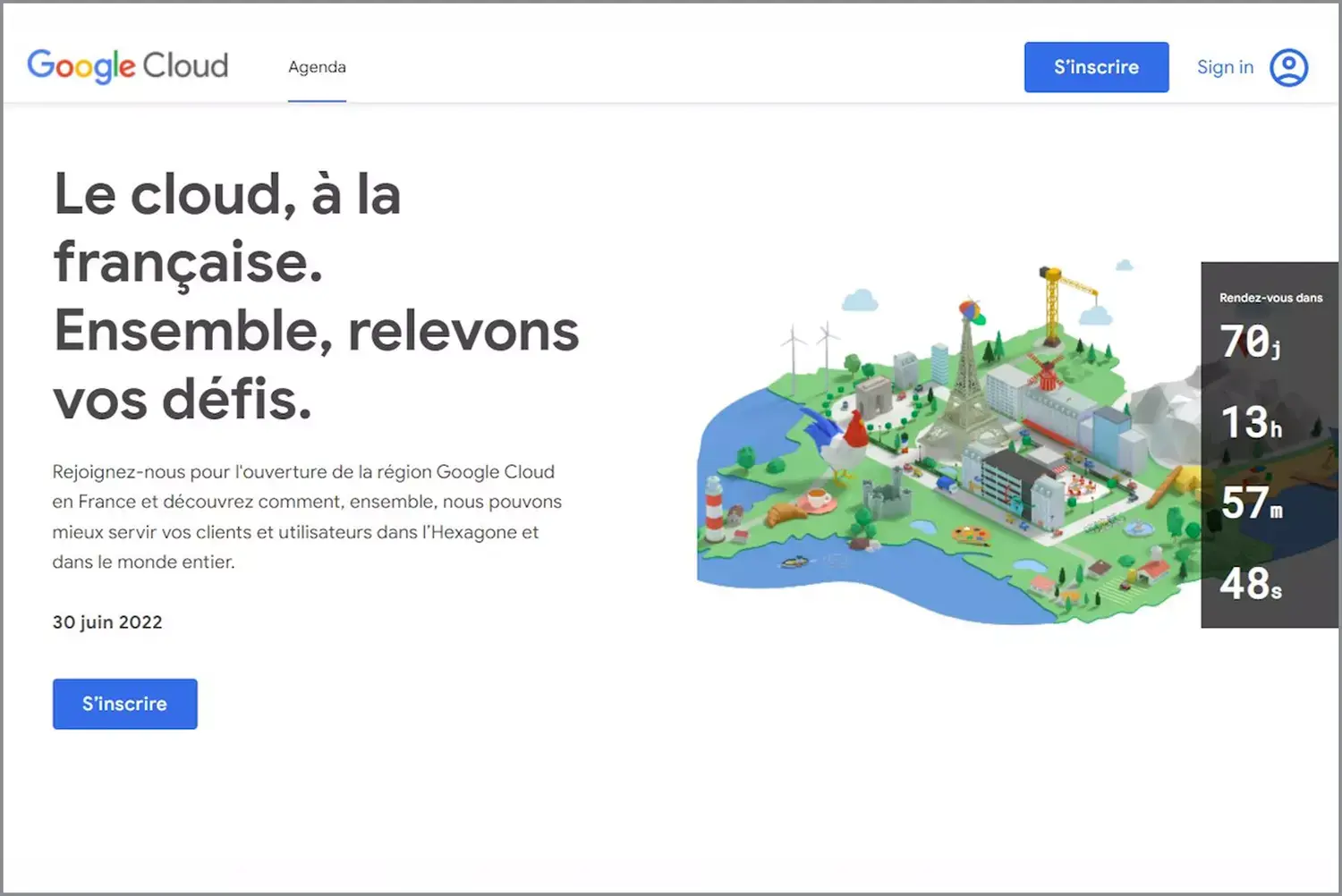Click the "Rendez-vous dans" countdown label

1270,298
